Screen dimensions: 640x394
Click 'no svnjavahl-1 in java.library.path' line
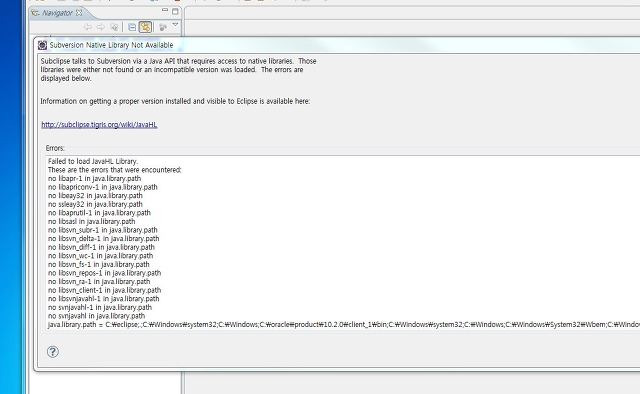pos(100,307)
